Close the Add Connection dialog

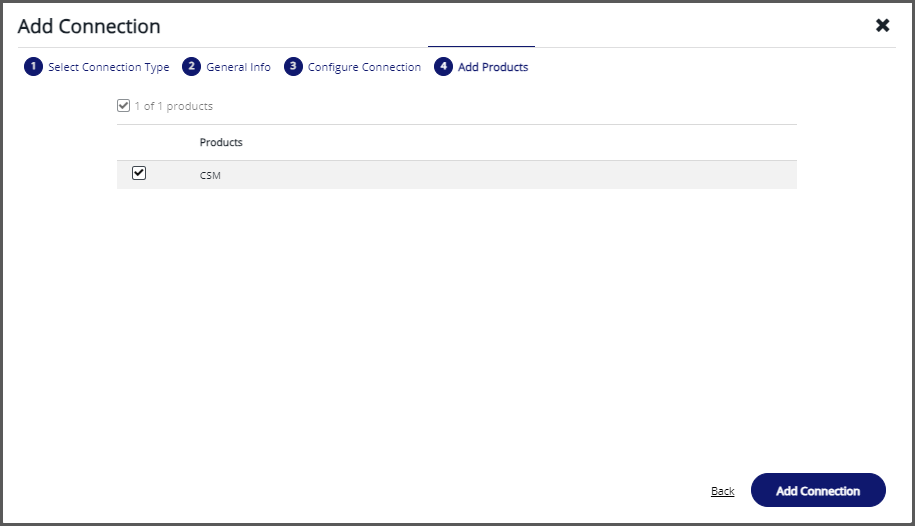[882, 25]
